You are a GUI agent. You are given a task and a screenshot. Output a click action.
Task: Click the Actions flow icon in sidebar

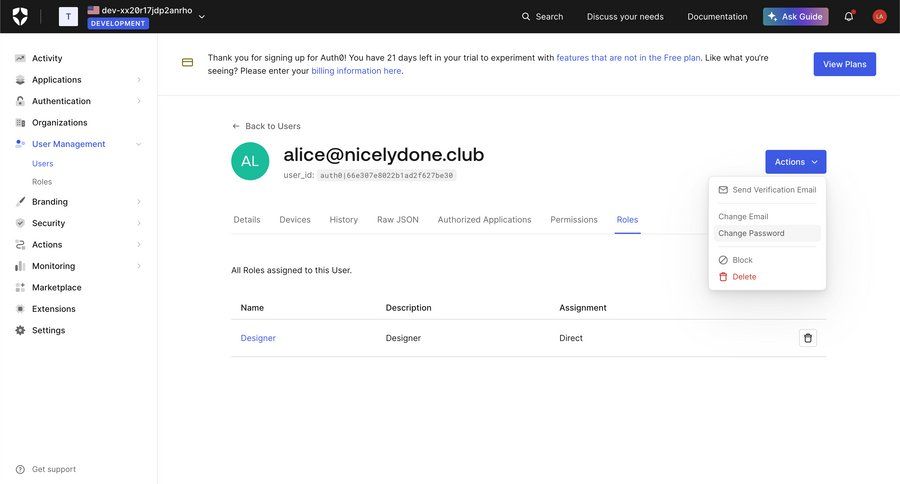click(x=20, y=245)
